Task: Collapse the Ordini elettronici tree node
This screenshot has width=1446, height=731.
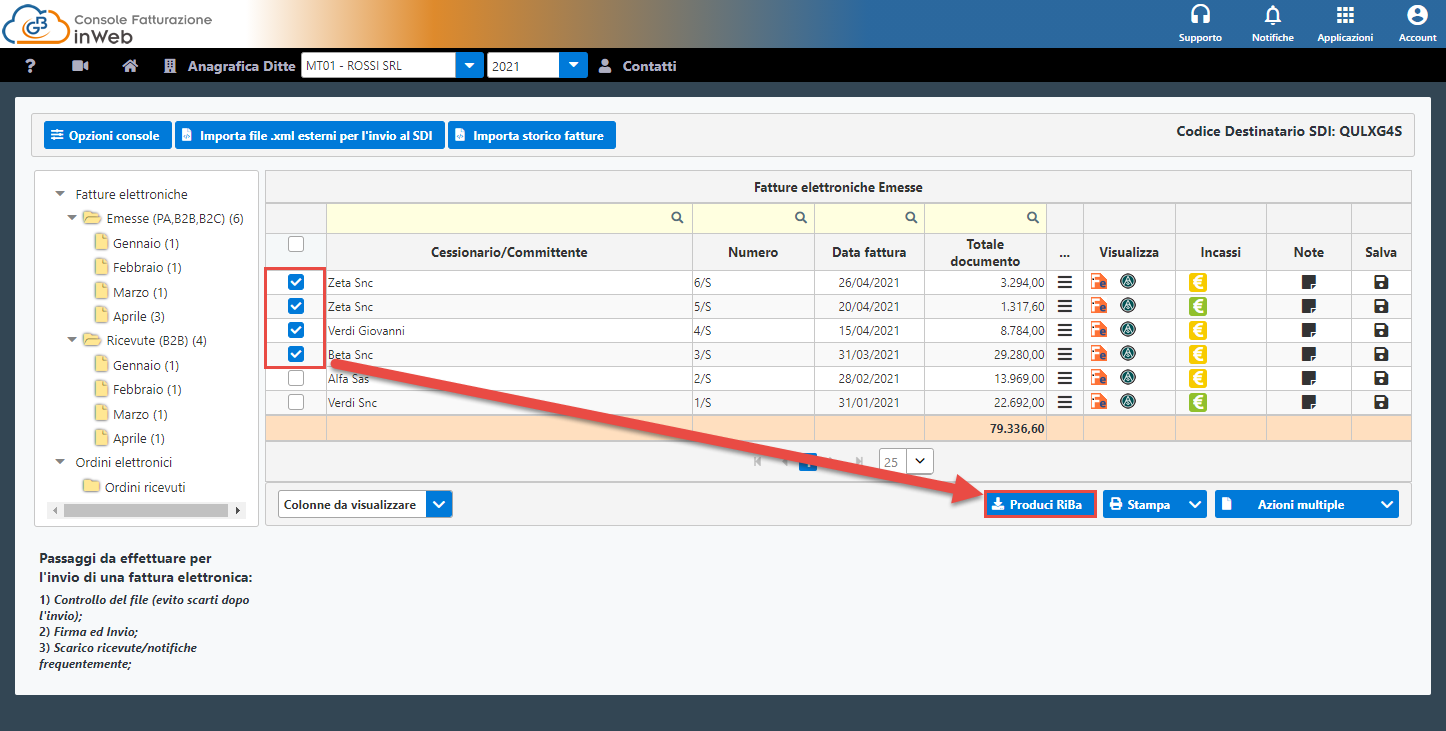Action: (60, 463)
